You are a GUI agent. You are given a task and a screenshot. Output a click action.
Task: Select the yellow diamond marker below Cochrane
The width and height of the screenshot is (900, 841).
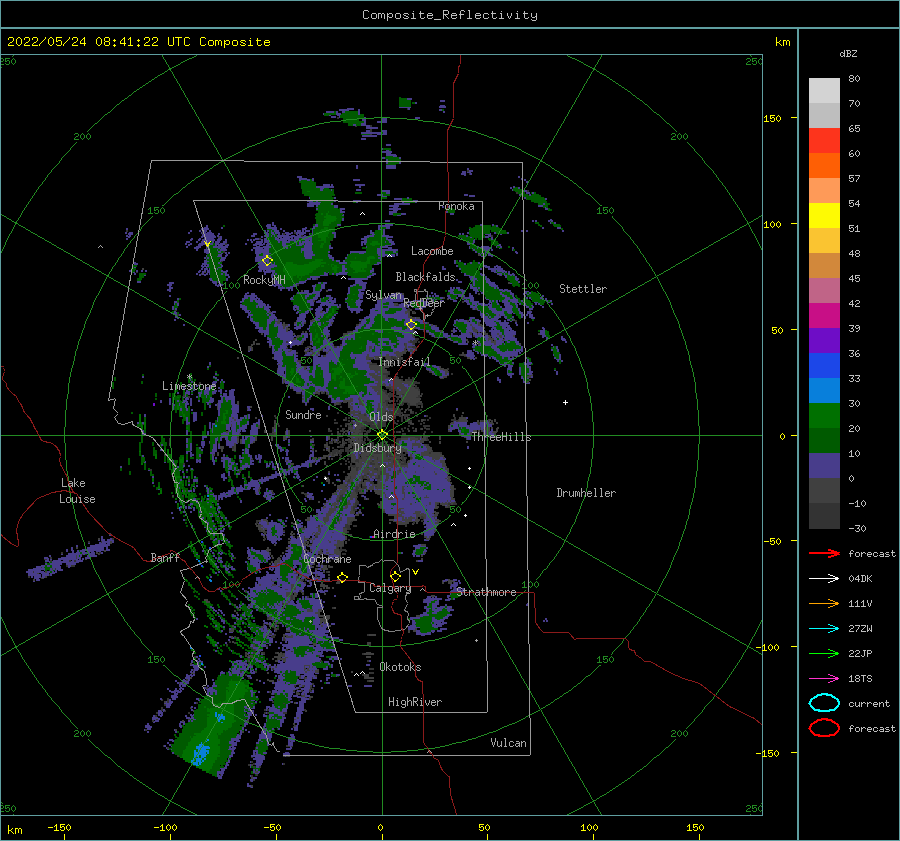click(343, 577)
